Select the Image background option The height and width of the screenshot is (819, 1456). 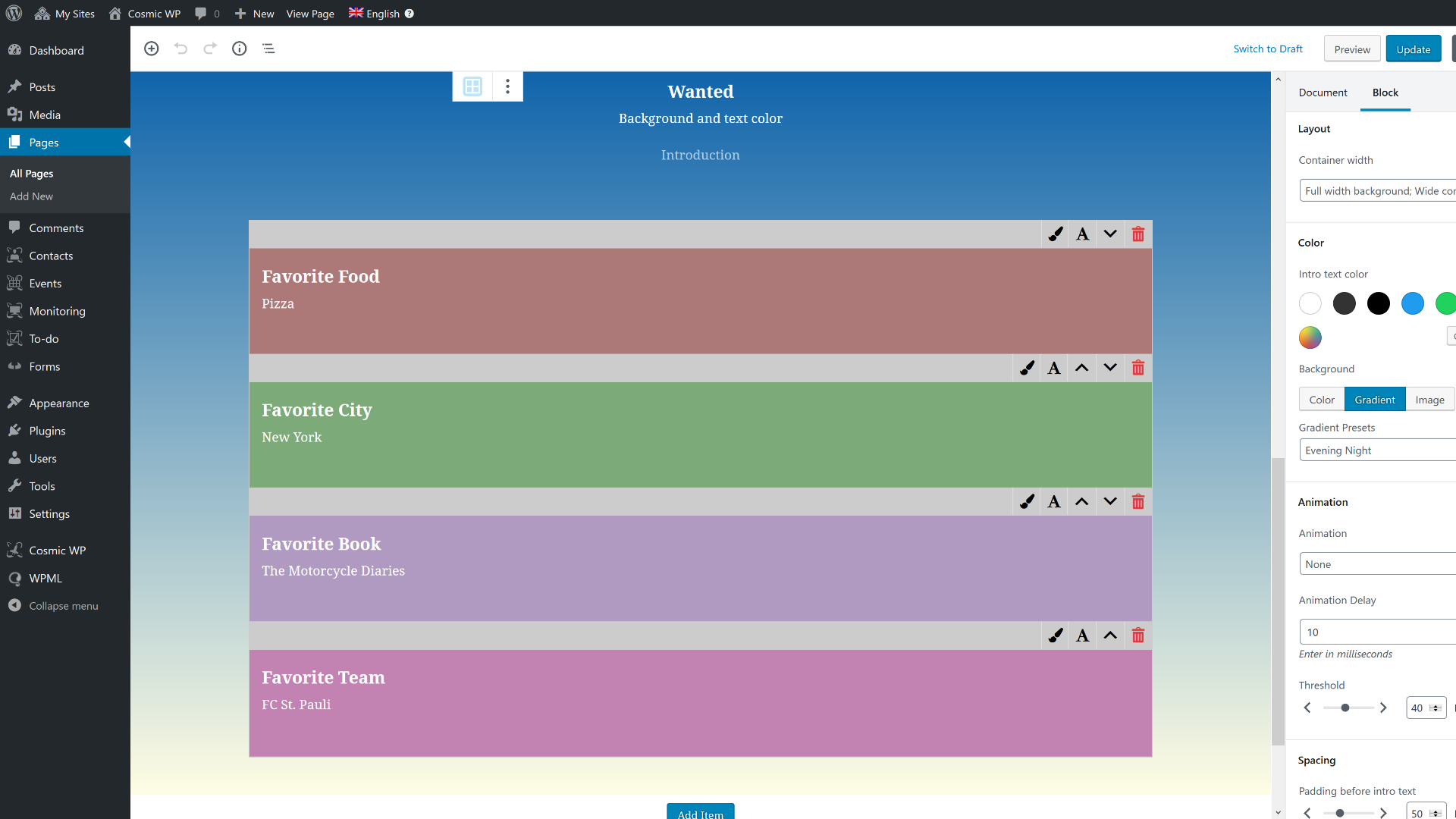[x=1429, y=399]
